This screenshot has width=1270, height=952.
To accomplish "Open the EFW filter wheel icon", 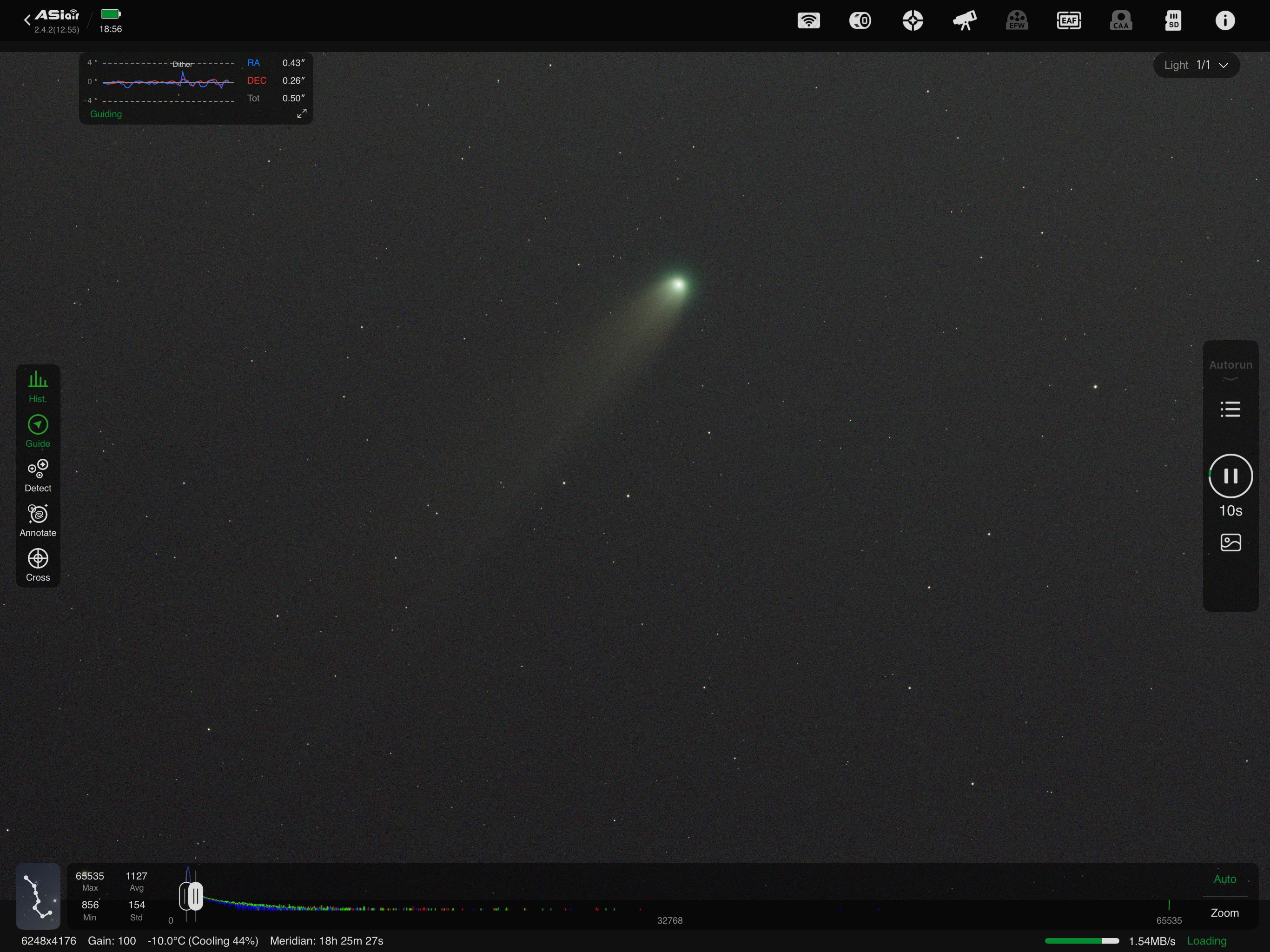I will coord(1016,20).
